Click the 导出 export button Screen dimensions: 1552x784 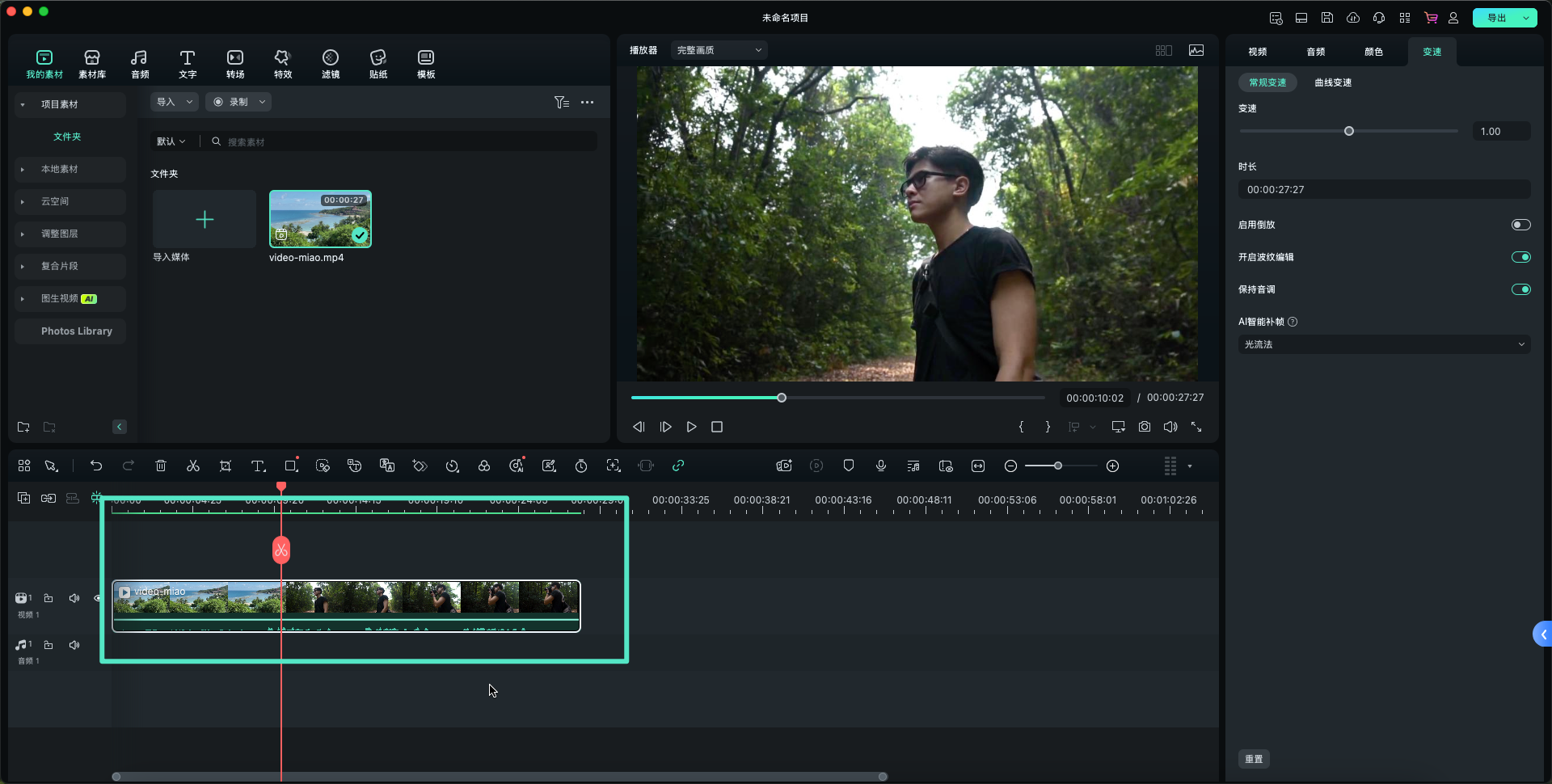click(x=1496, y=18)
